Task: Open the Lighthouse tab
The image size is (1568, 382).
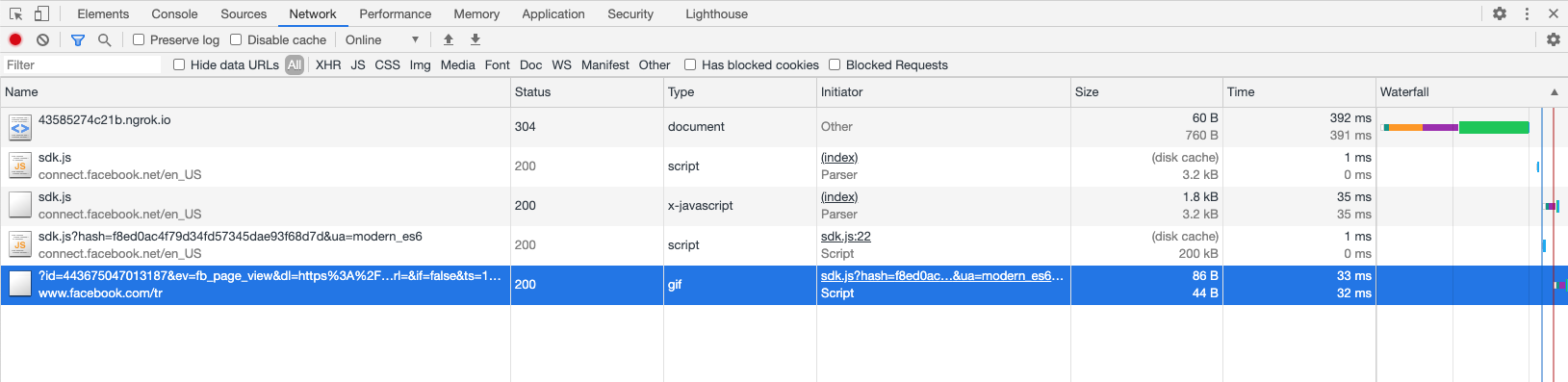Action: tap(716, 13)
